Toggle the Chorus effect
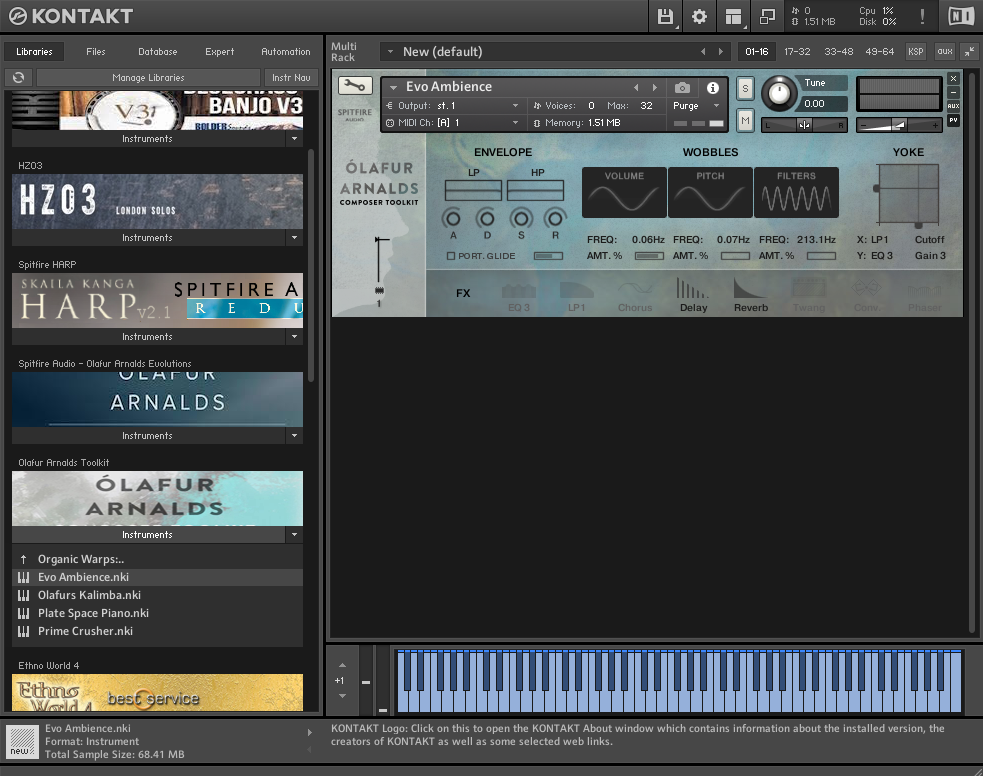 (x=635, y=295)
